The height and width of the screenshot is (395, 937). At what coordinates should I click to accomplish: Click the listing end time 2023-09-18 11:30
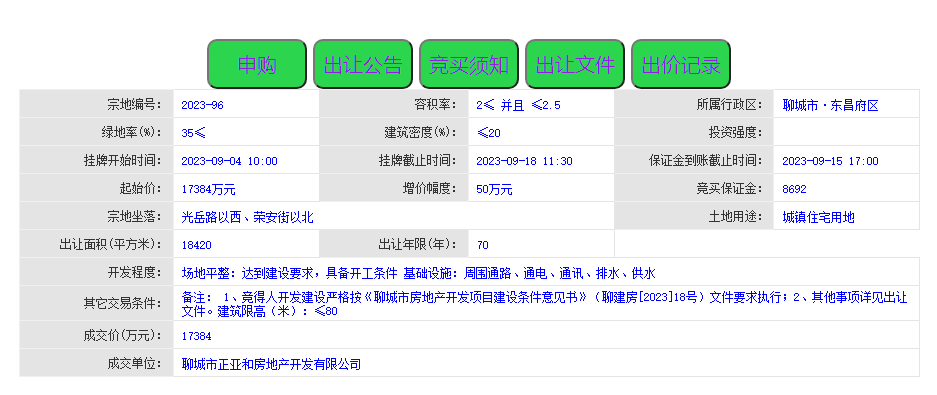[524, 161]
